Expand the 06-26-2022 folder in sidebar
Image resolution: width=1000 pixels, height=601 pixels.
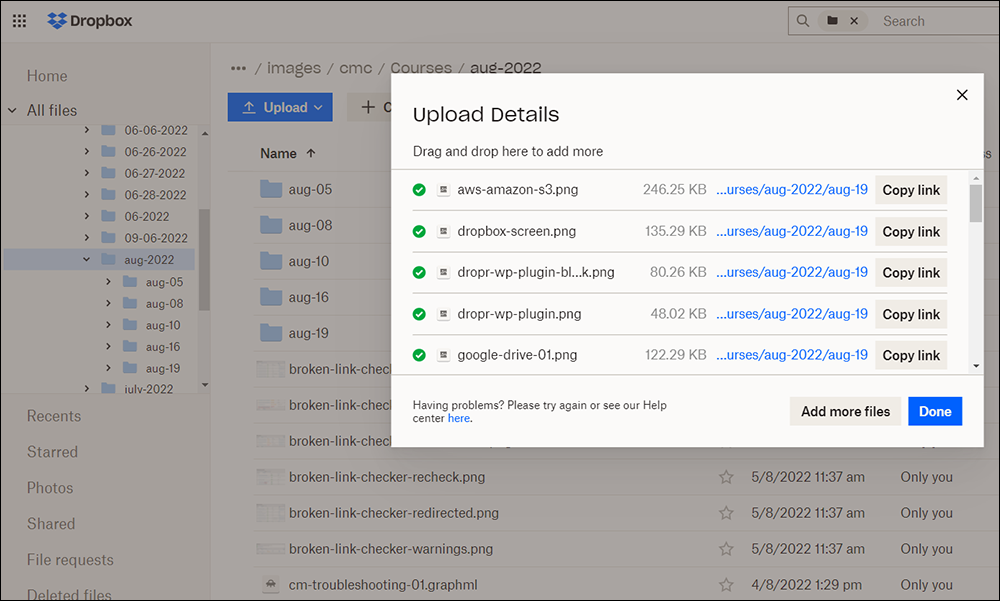[x=87, y=152]
